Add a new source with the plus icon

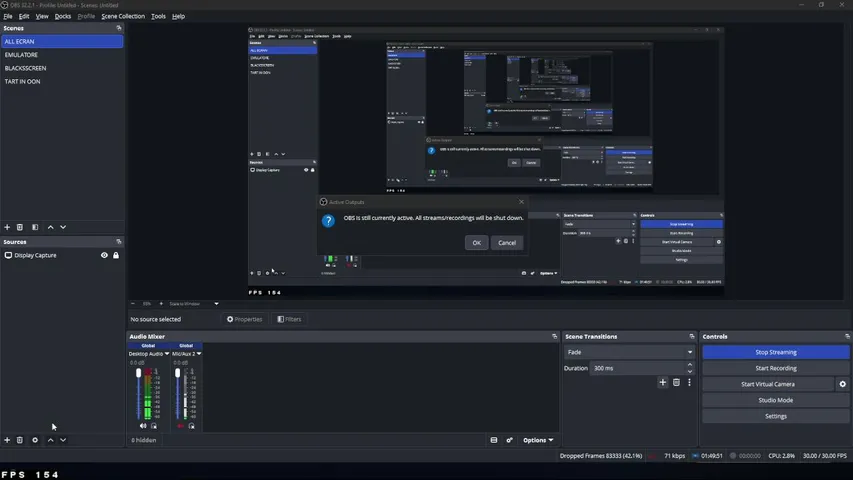pyautogui.click(x=7, y=440)
